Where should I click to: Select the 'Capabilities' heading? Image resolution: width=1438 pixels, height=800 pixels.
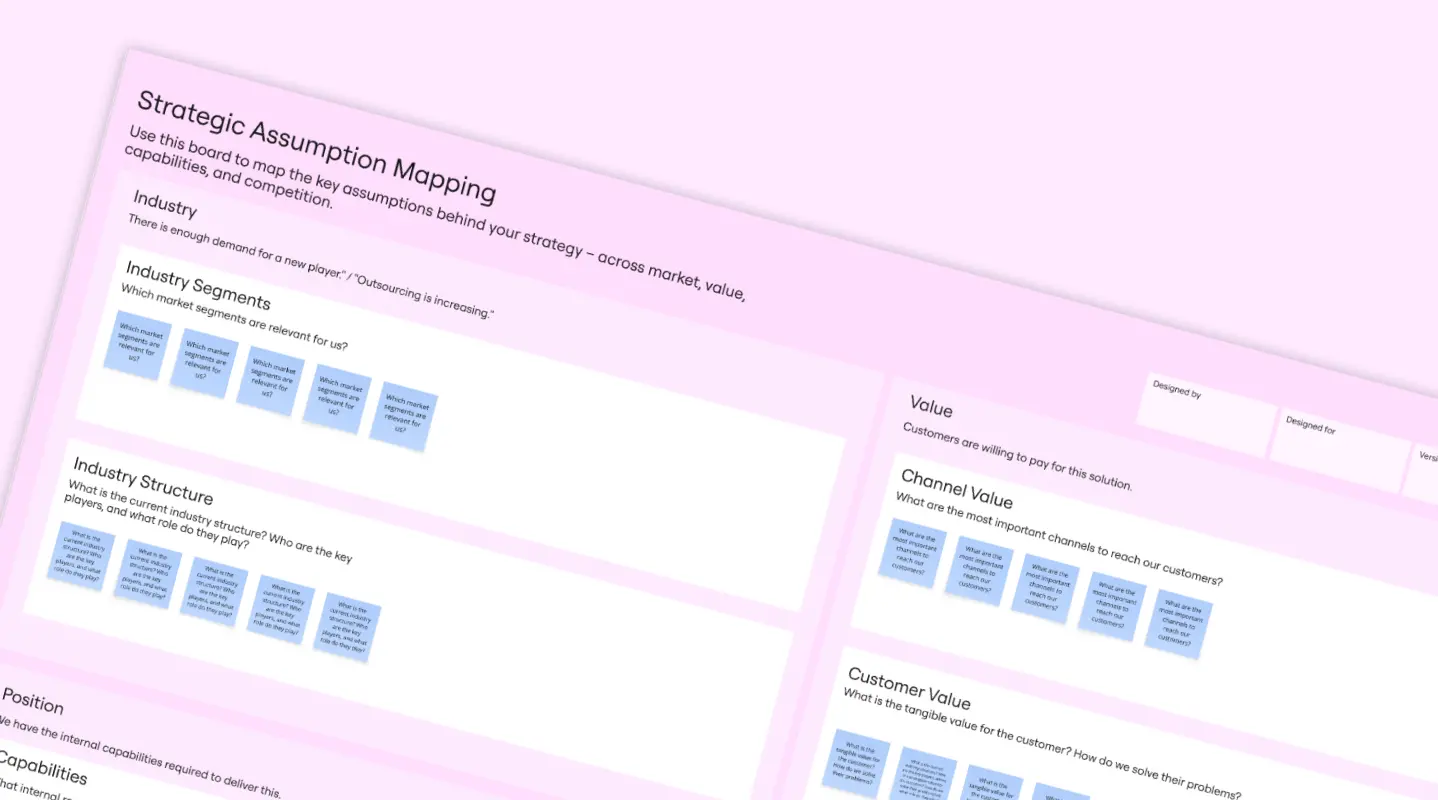click(x=42, y=767)
